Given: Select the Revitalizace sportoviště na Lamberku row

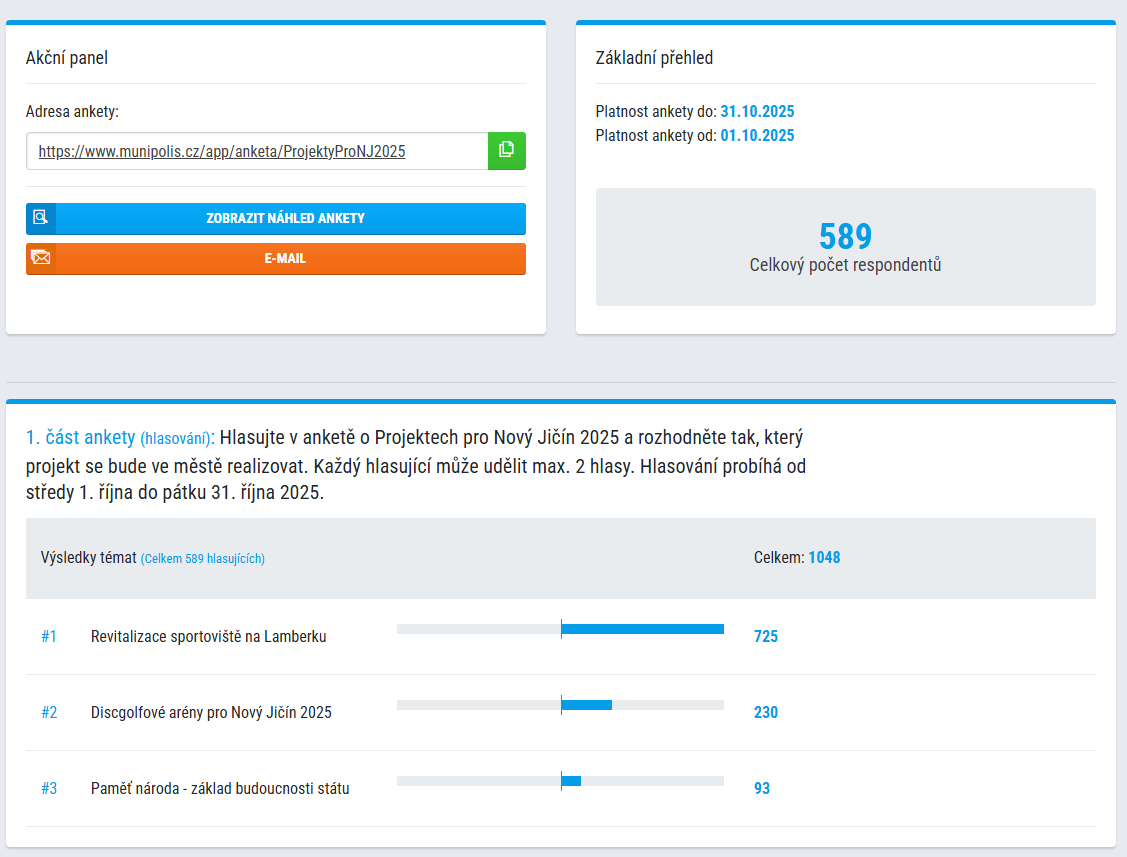Looking at the screenshot, I should [x=208, y=637].
